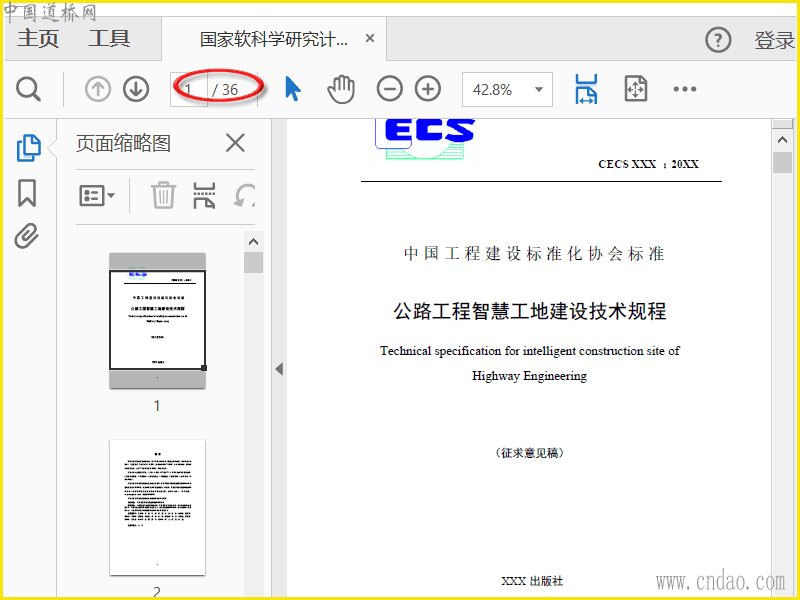Click thumbnail panel scroll up arrow
The height and width of the screenshot is (600, 800).
[x=254, y=242]
